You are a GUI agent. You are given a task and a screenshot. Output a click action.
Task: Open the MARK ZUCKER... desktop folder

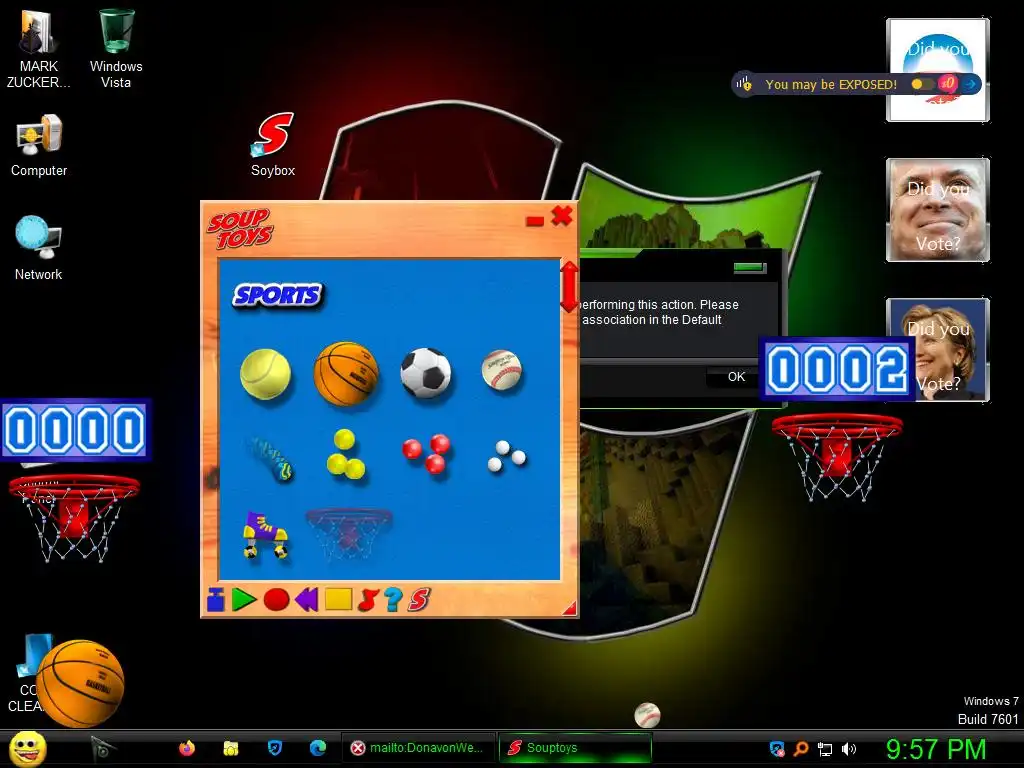39,48
